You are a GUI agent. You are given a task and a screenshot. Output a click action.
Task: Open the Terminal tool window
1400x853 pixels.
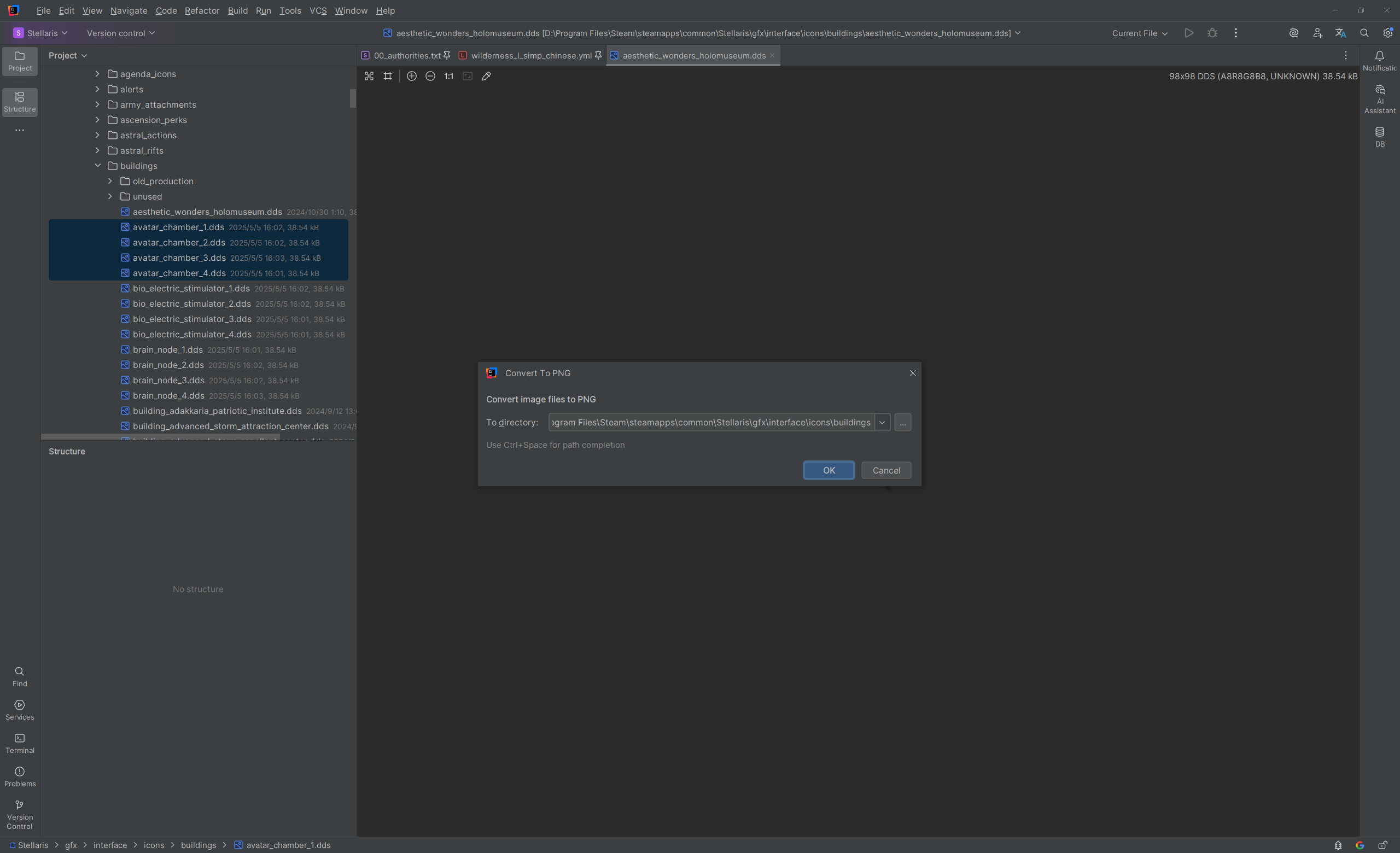[20, 744]
